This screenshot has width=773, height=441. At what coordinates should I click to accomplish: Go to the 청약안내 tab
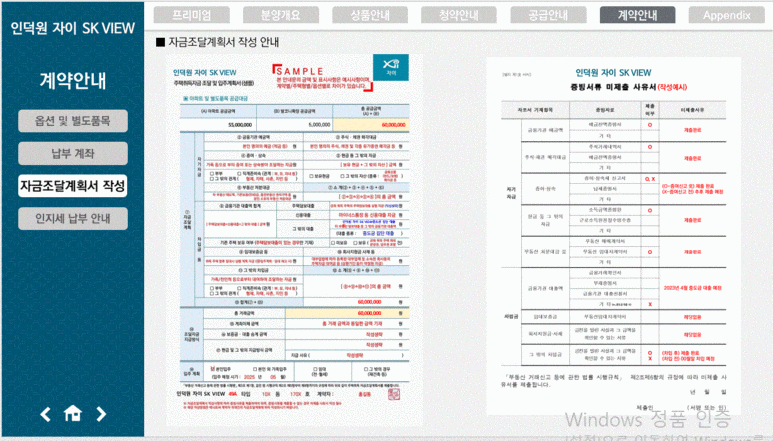tap(458, 15)
